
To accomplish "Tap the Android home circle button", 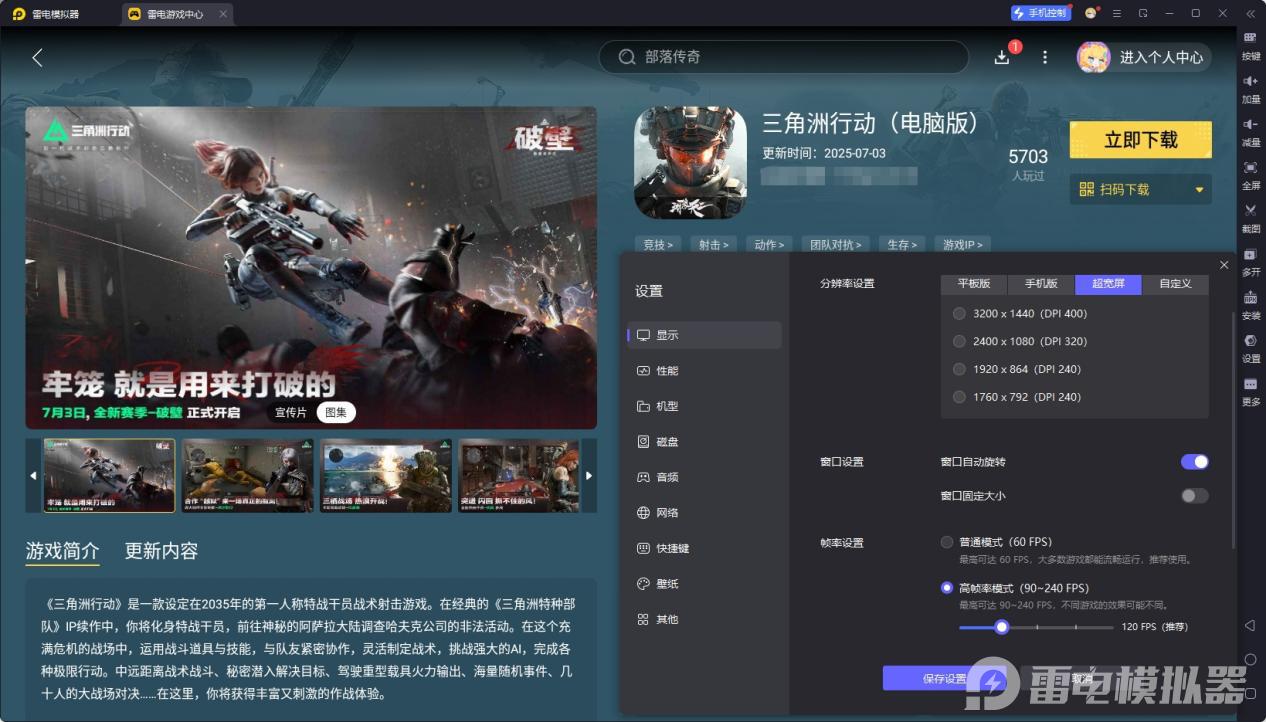I will (x=1250, y=659).
